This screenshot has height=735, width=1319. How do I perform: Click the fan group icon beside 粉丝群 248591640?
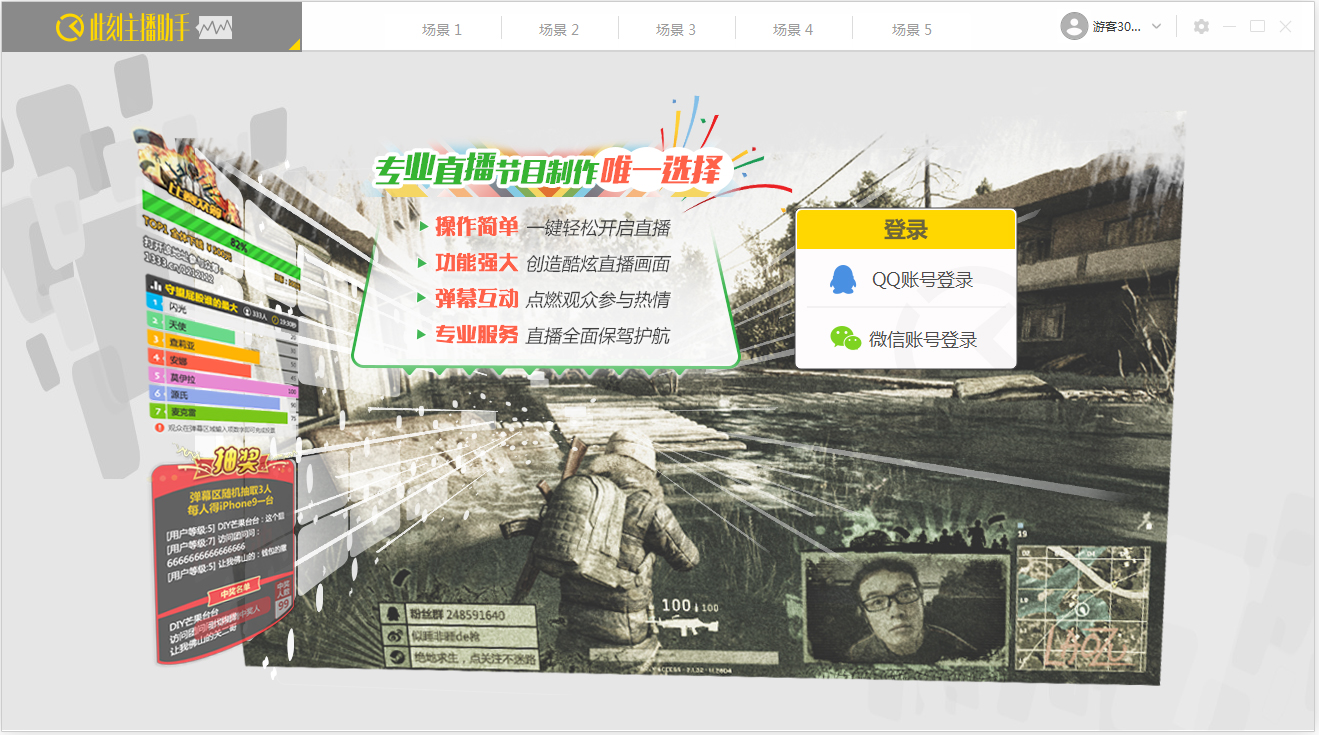point(393,614)
